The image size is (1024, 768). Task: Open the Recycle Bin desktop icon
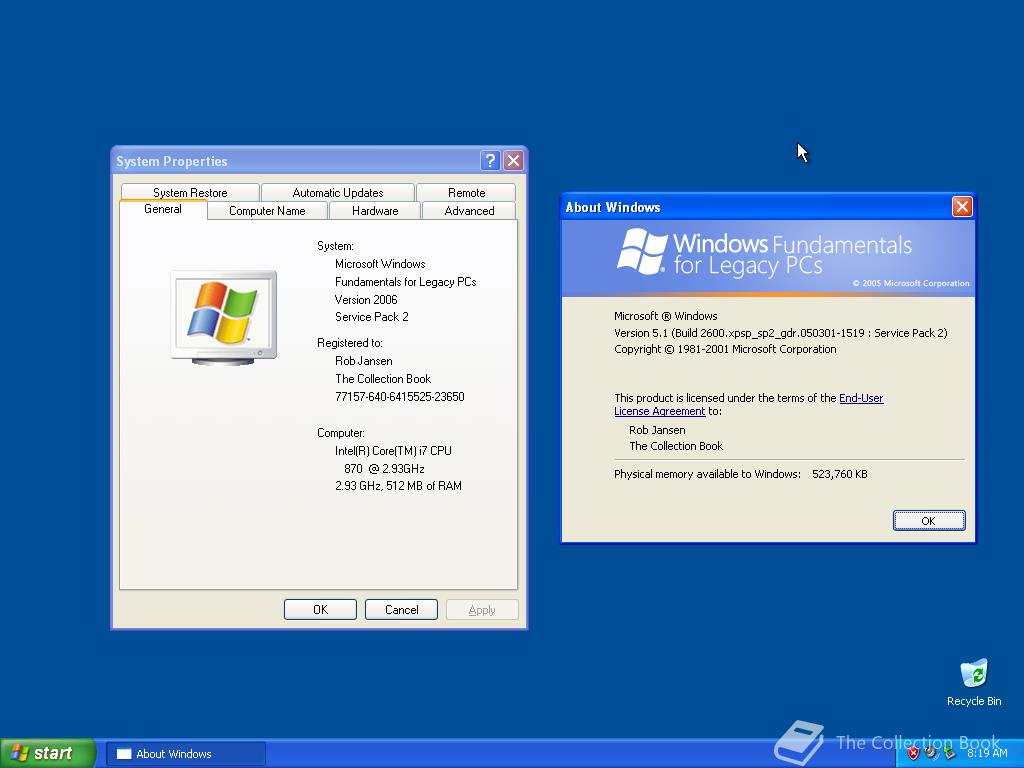[x=974, y=682]
